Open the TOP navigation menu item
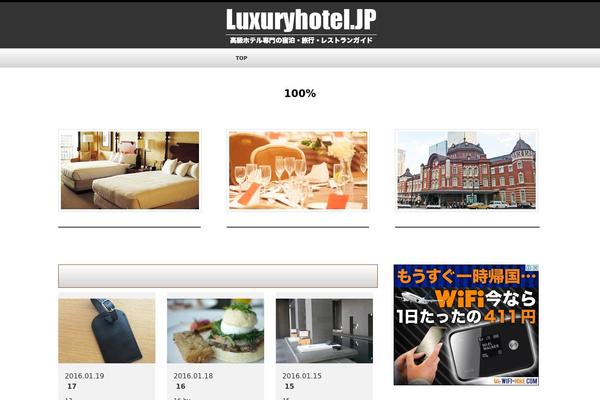This screenshot has height=400, width=600. click(241, 58)
